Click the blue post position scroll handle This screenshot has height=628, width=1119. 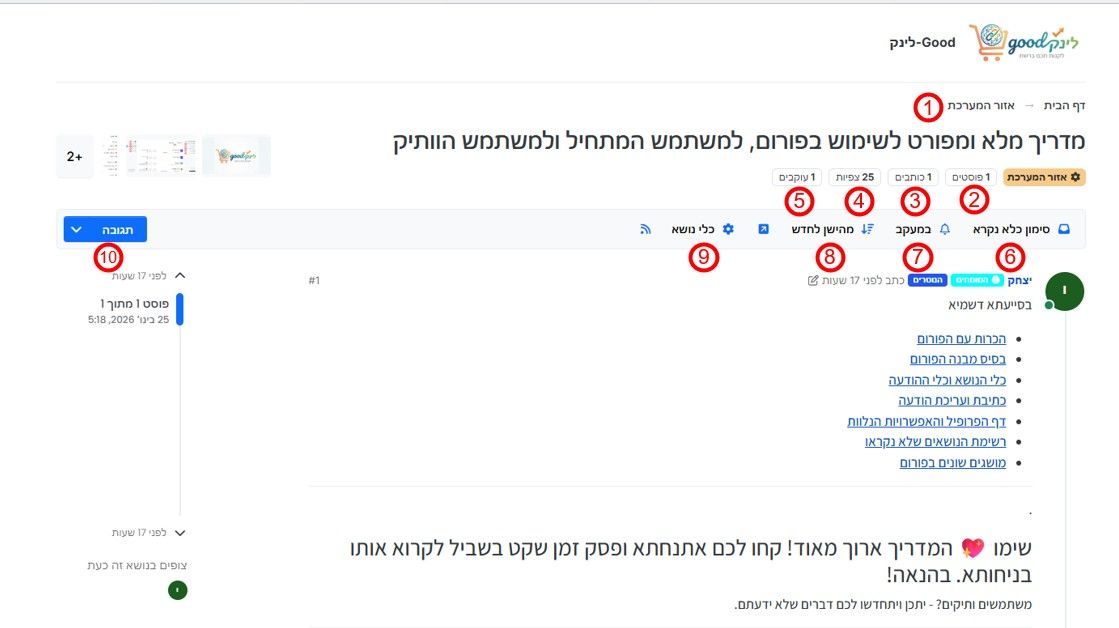tap(180, 310)
